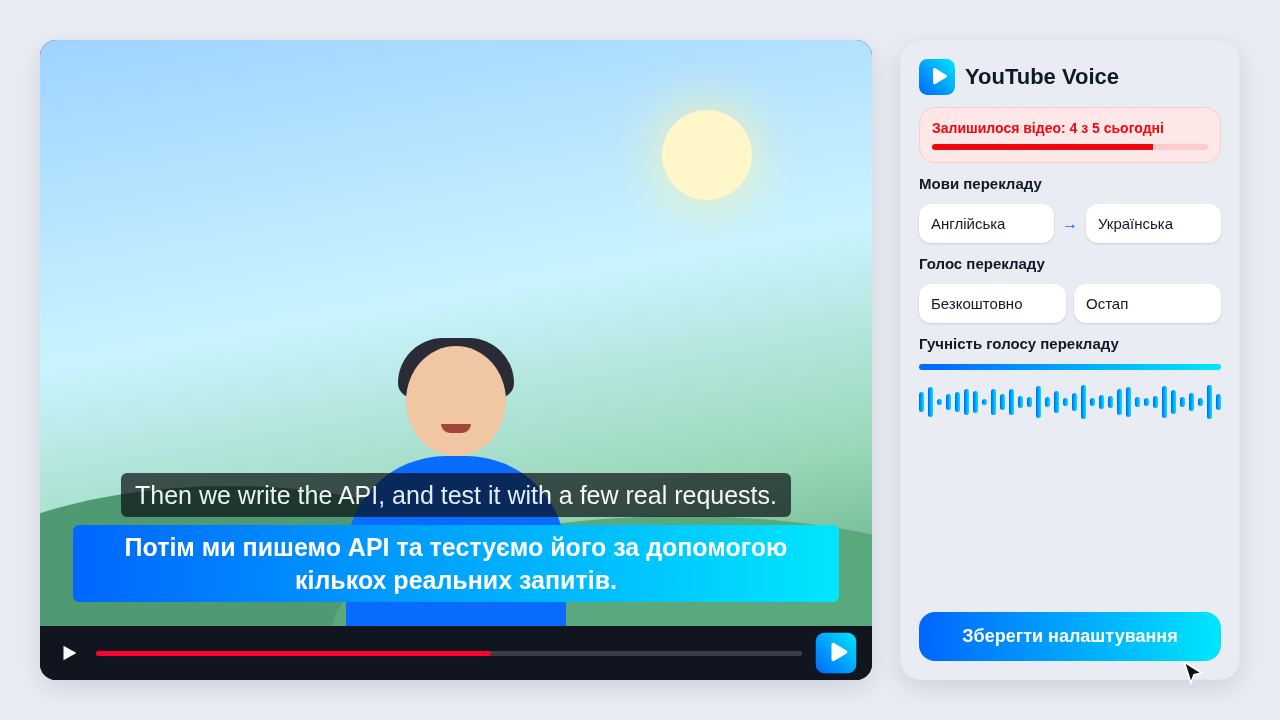Click the YouTube Voice icon in player bar
1280x720 pixels.
[x=836, y=653]
